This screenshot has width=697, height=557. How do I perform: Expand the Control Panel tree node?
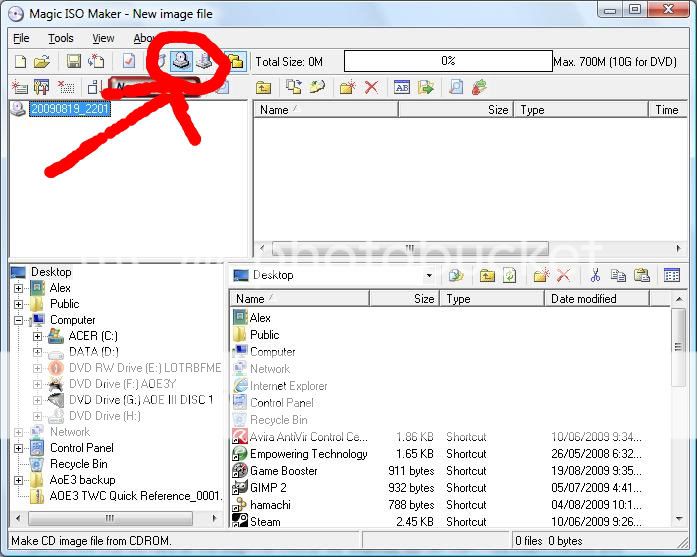(18, 448)
